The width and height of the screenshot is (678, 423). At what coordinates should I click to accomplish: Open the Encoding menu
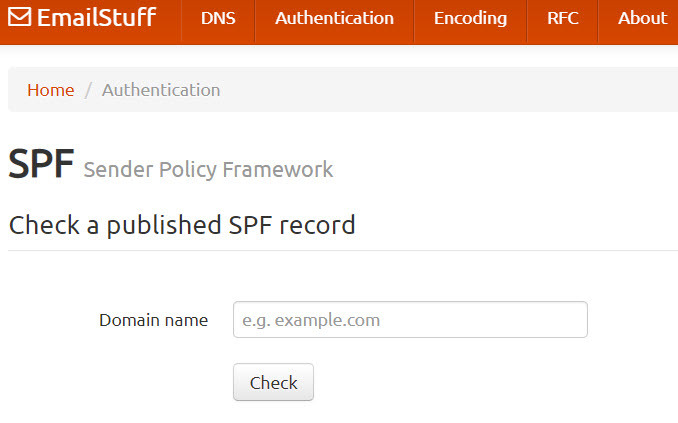click(x=470, y=18)
